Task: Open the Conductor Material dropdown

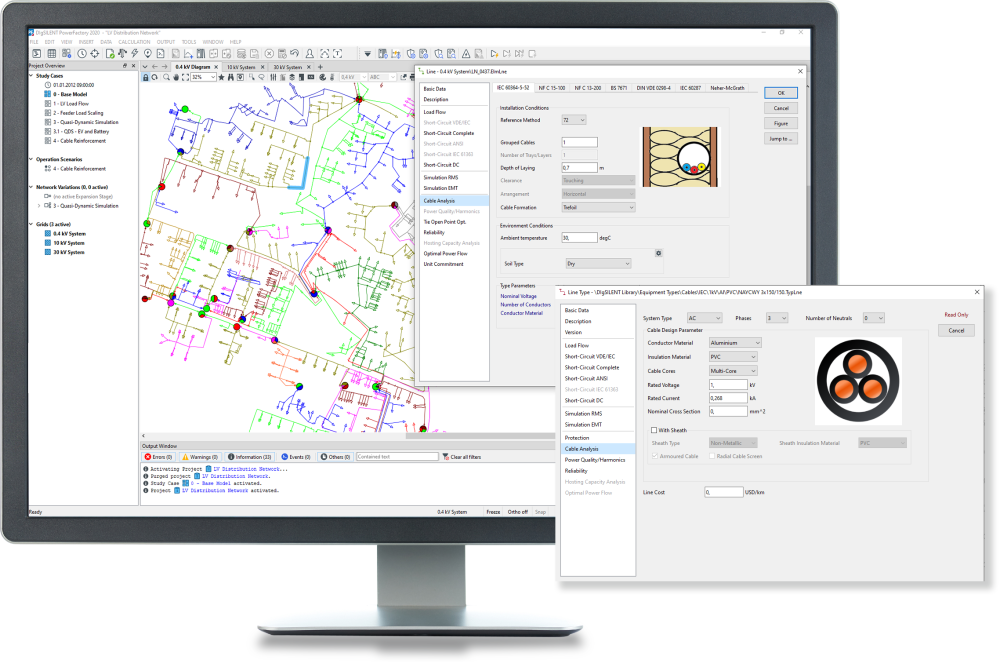Action: pyautogui.click(x=735, y=343)
